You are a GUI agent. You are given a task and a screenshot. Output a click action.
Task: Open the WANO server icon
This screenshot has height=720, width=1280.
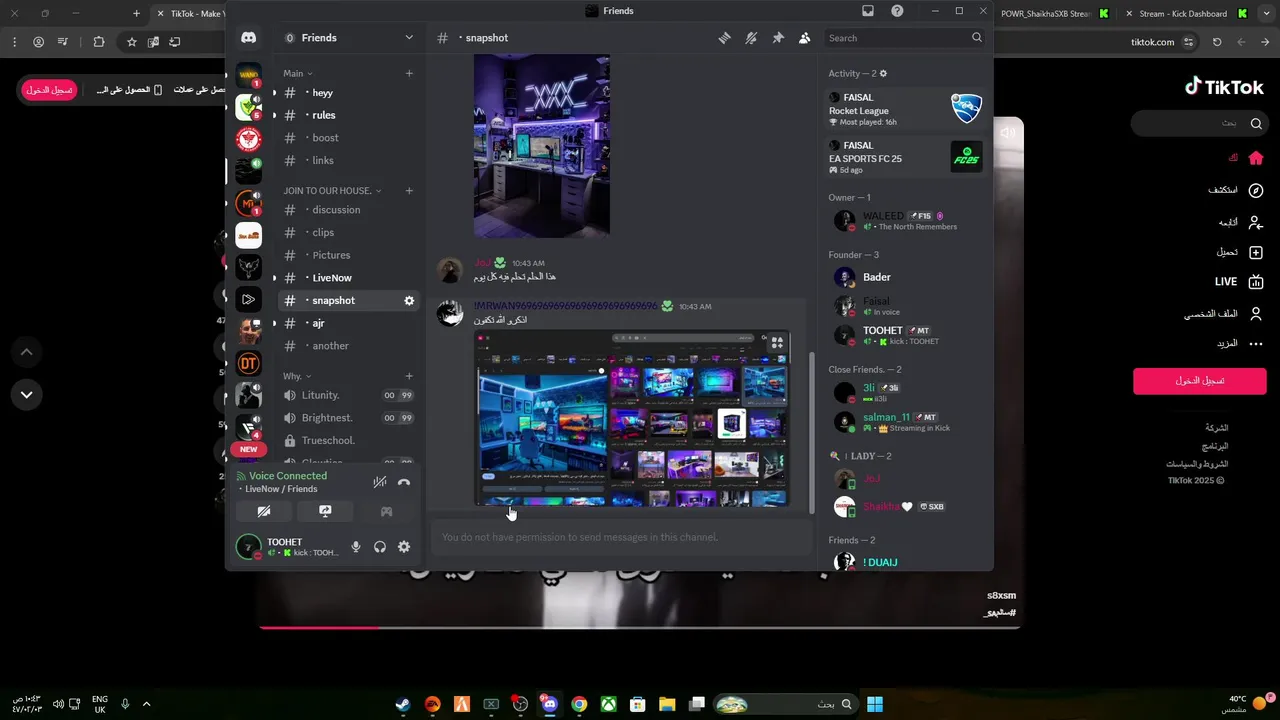pos(248,75)
